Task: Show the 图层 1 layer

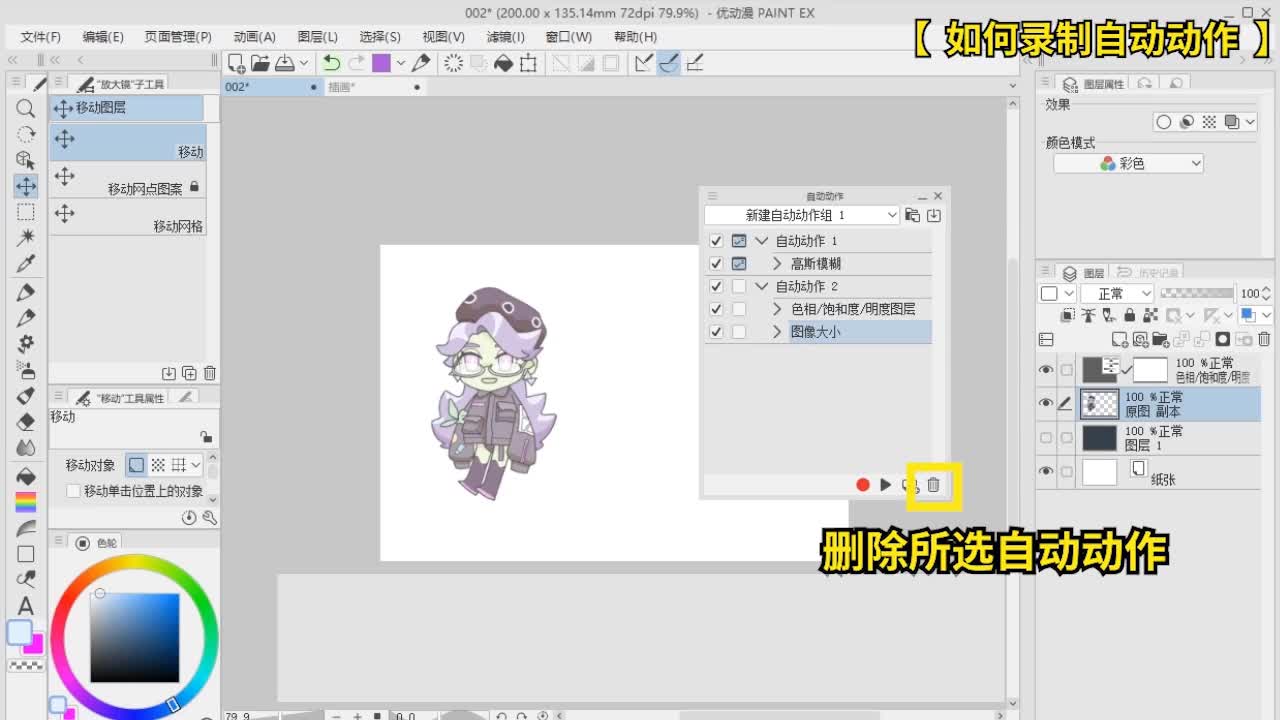Action: click(1046, 438)
